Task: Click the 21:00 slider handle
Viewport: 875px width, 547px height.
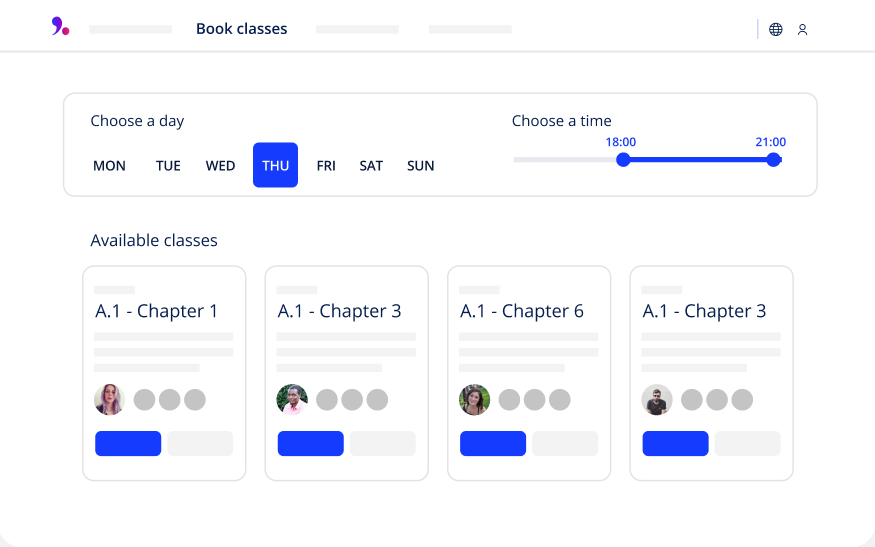Action: coord(773,160)
